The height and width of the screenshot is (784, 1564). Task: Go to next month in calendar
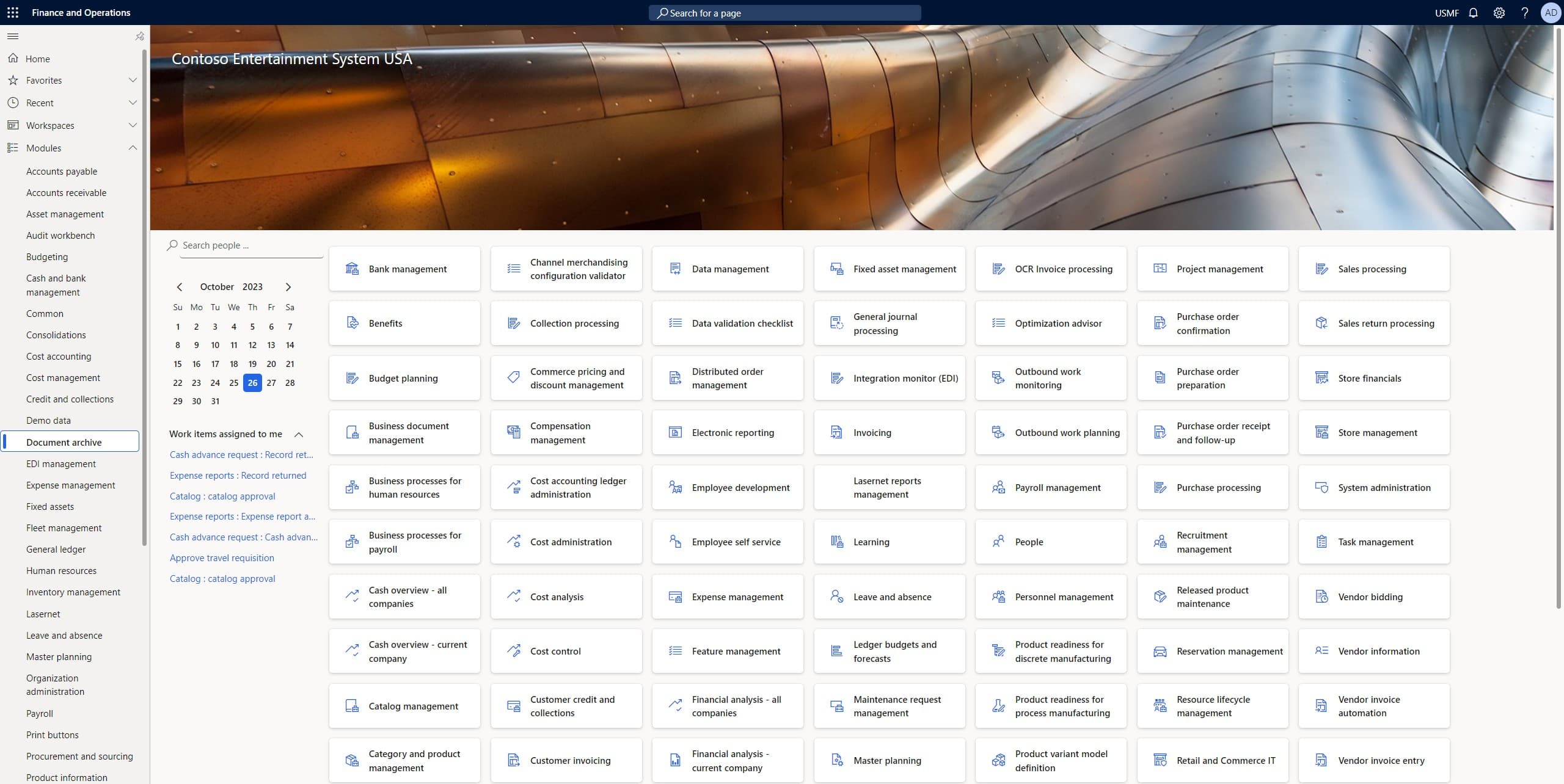(x=288, y=286)
